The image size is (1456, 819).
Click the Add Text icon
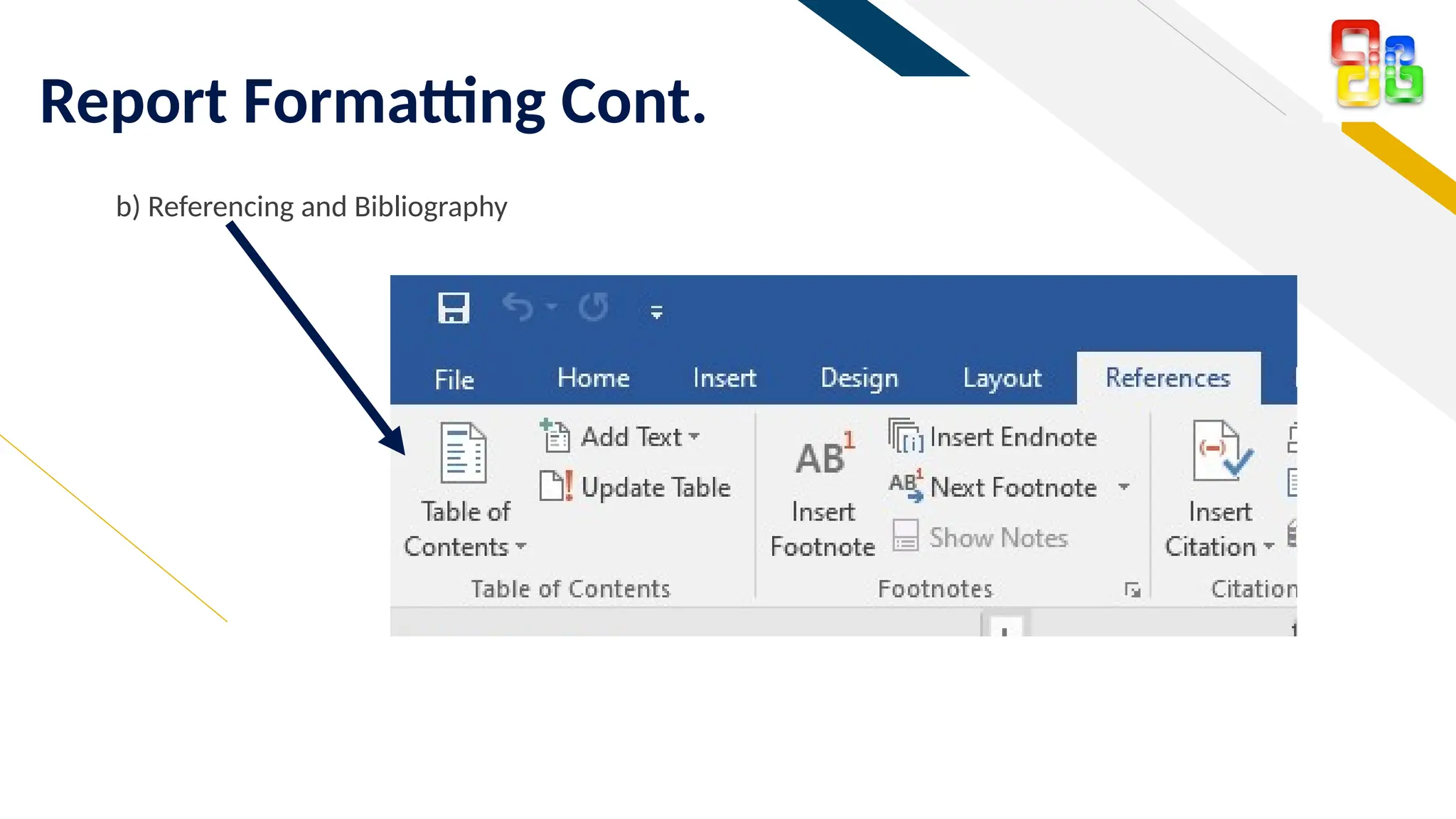[x=555, y=435]
